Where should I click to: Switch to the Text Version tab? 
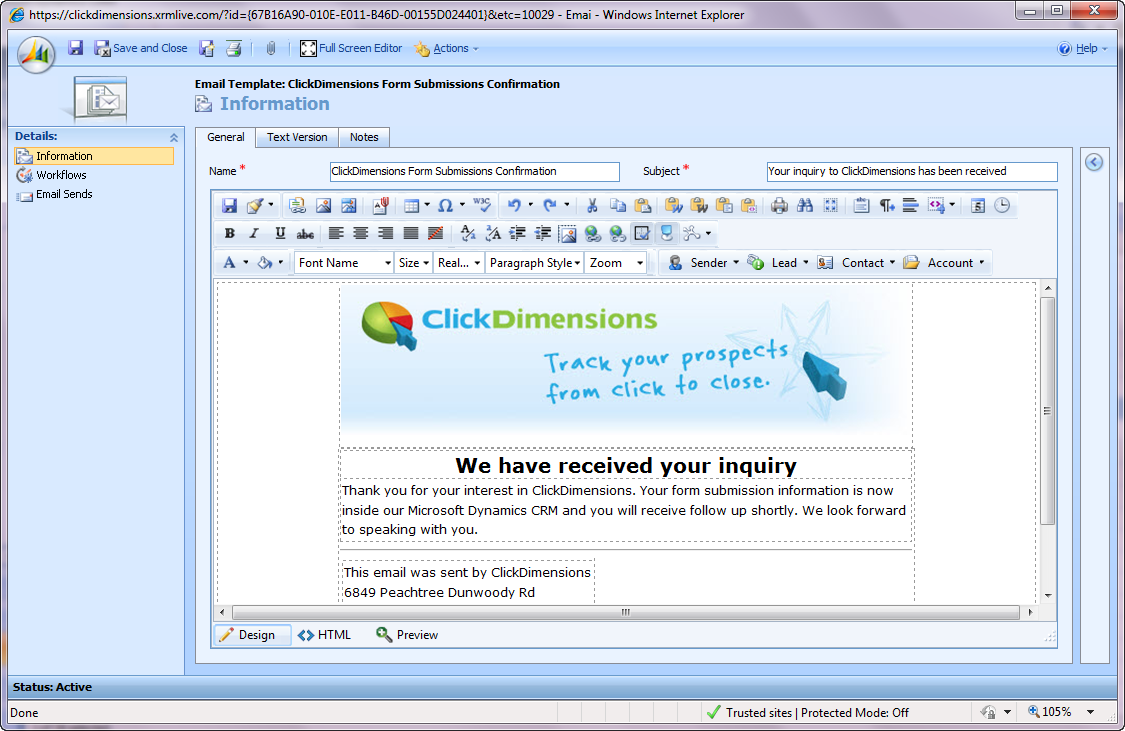pos(297,137)
